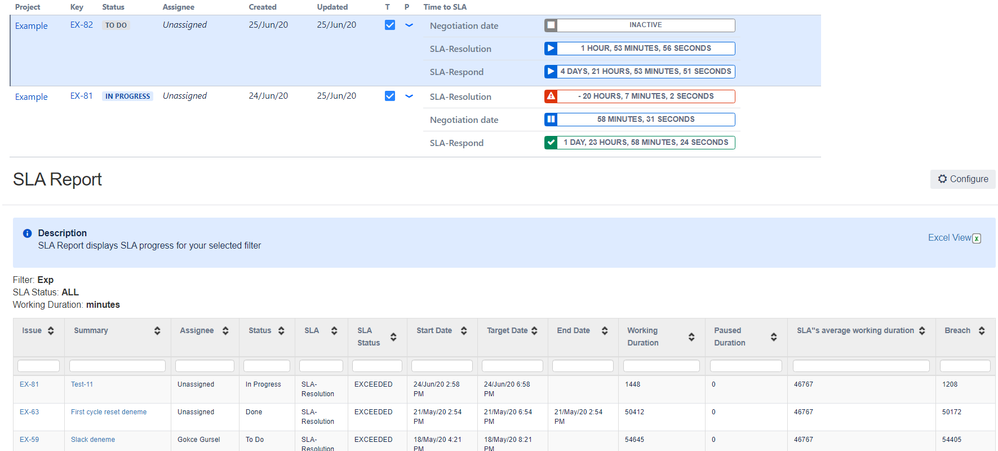This screenshot has width=998, height=451.
Task: Focus the Issue column filter field
Action: tap(38, 366)
